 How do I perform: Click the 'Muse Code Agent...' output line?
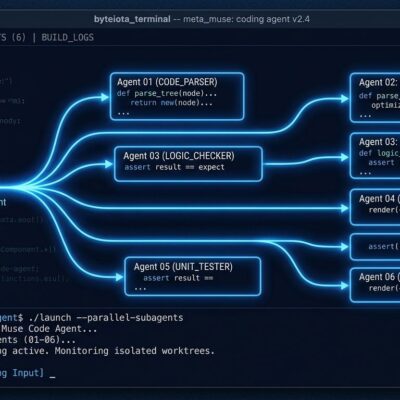coord(49,329)
